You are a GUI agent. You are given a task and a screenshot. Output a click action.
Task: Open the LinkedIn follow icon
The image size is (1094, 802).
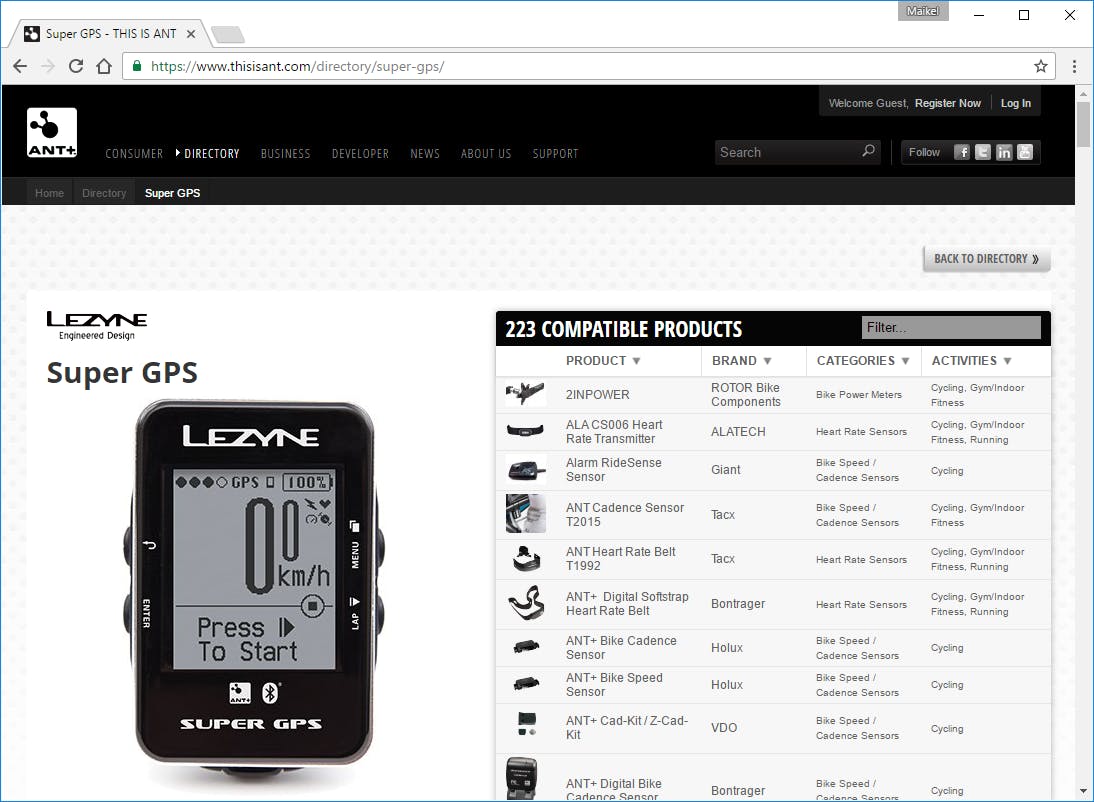[x=1004, y=152]
